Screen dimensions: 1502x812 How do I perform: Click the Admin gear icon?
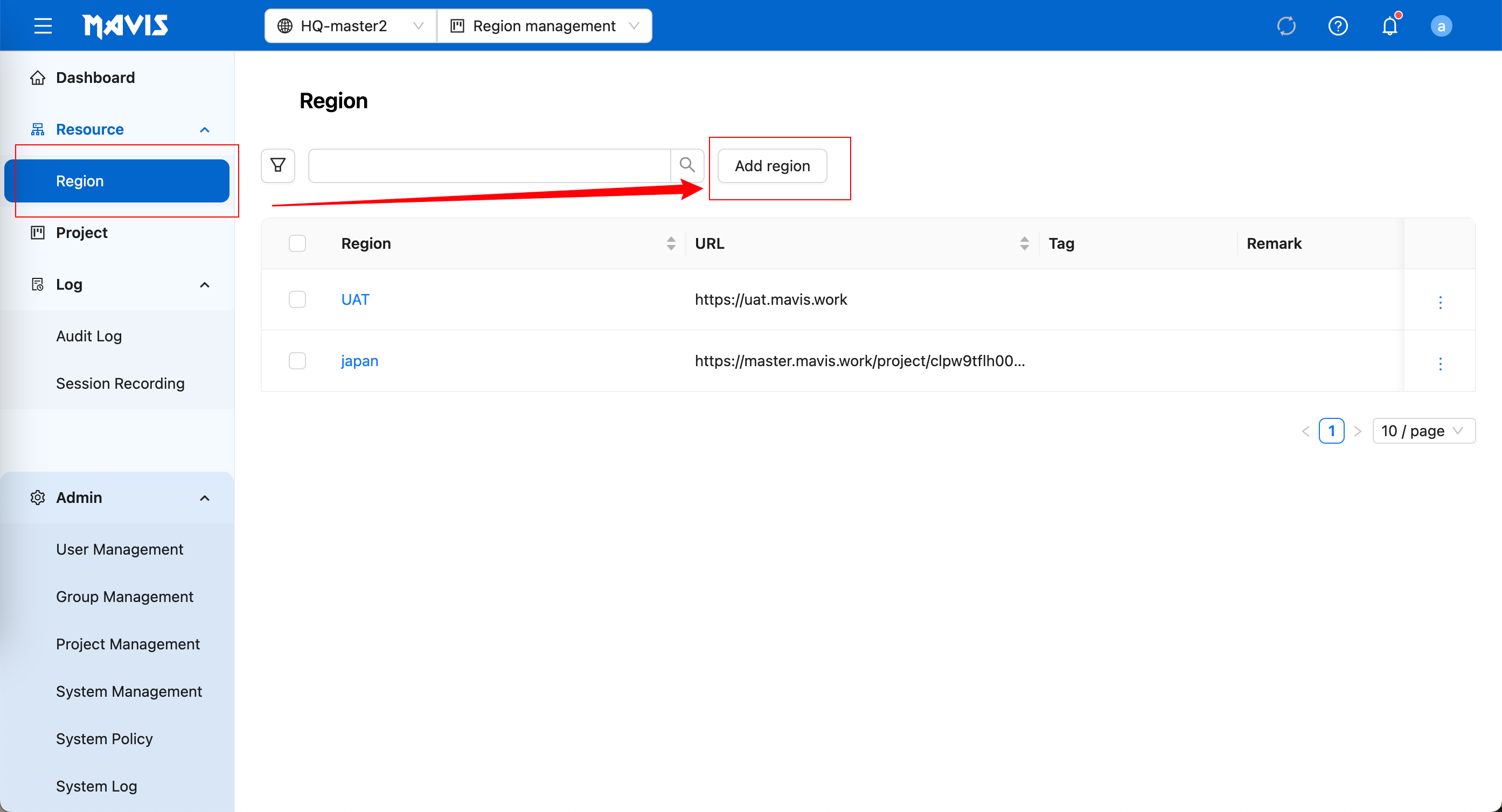click(38, 497)
